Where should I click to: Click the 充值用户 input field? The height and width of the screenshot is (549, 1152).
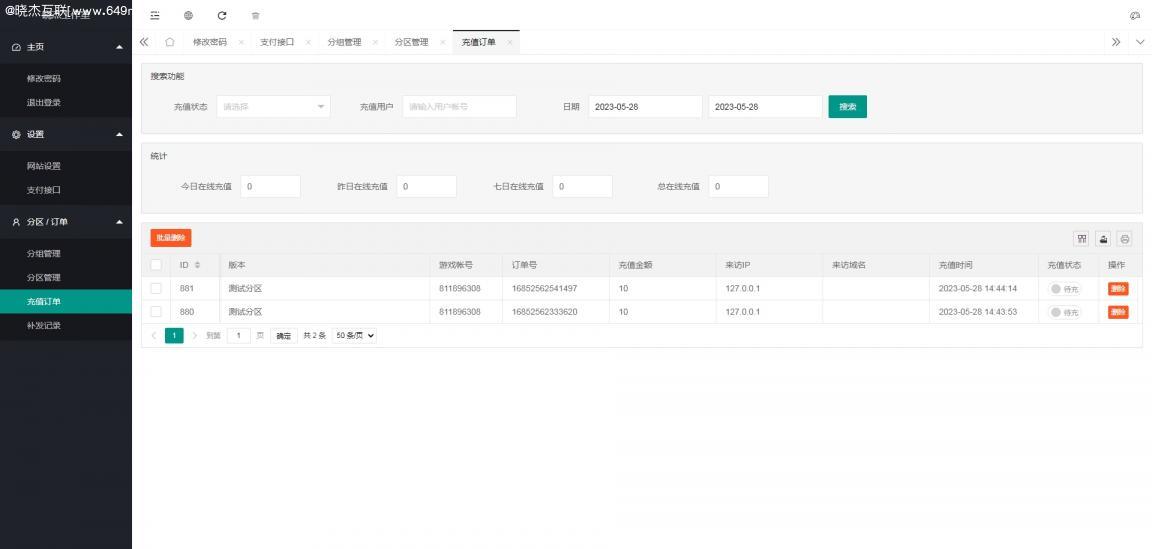pos(459,107)
